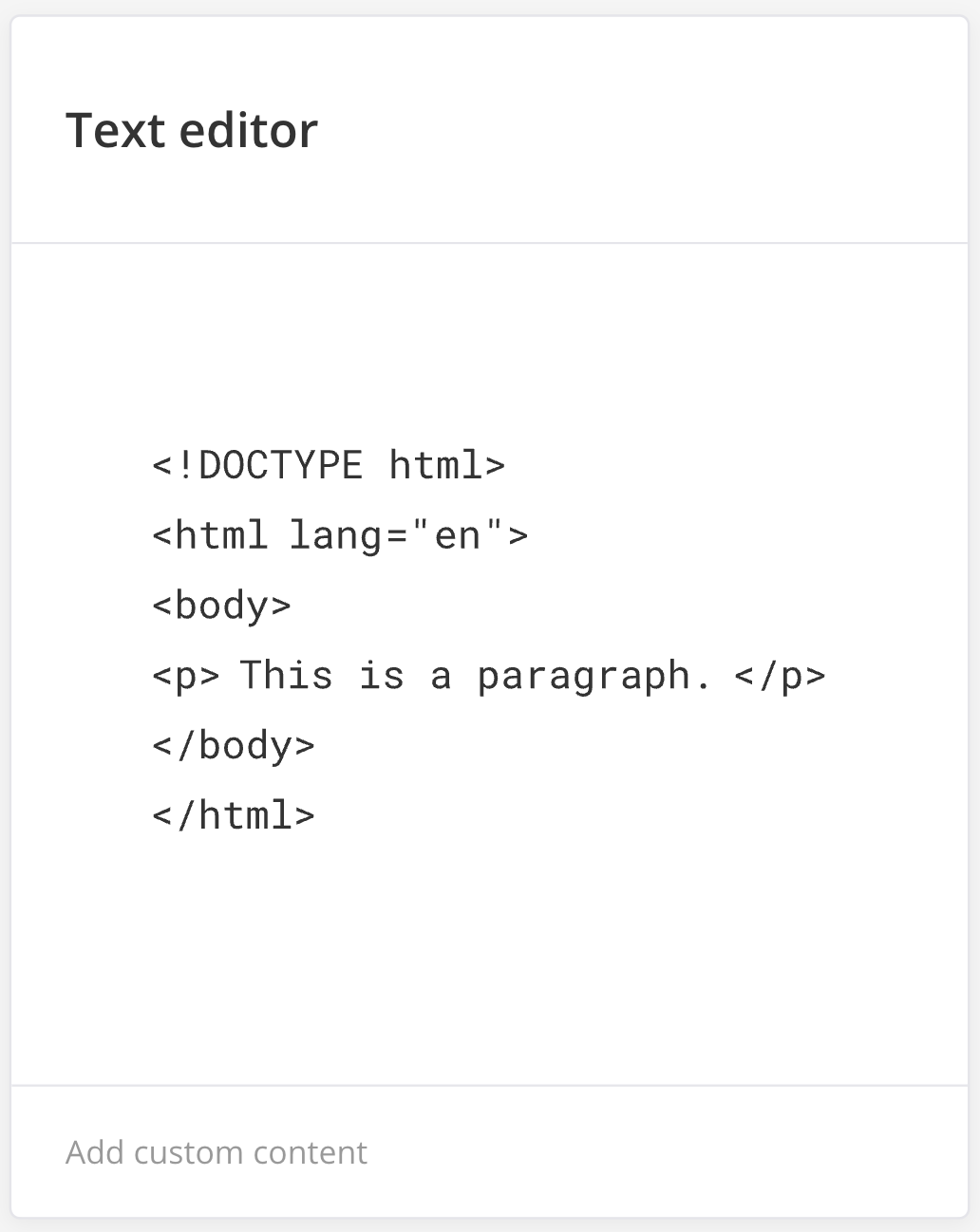Place cursor on the closing </body> tag
980x1232 pixels.
point(233,746)
